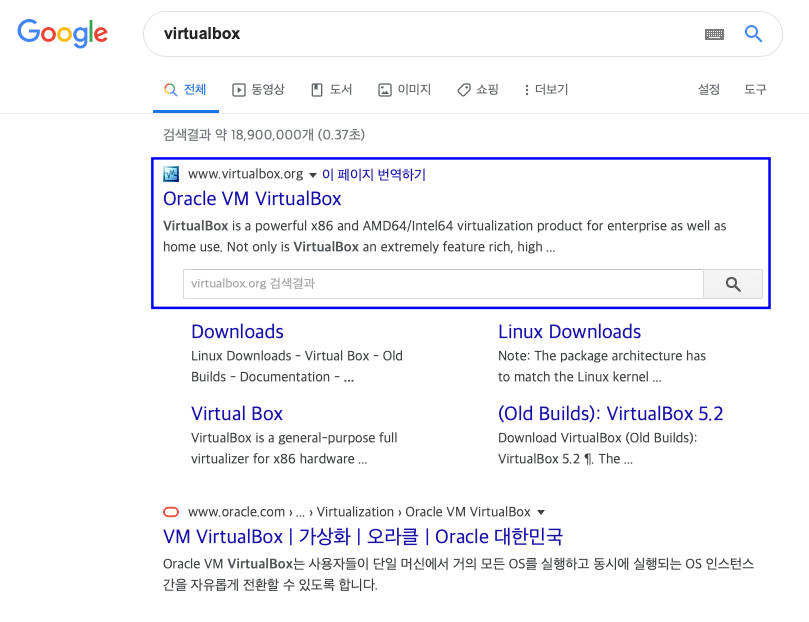
Task: Click the Oracle VM VirtualBox는 Korean snippet
Action: (x=458, y=574)
